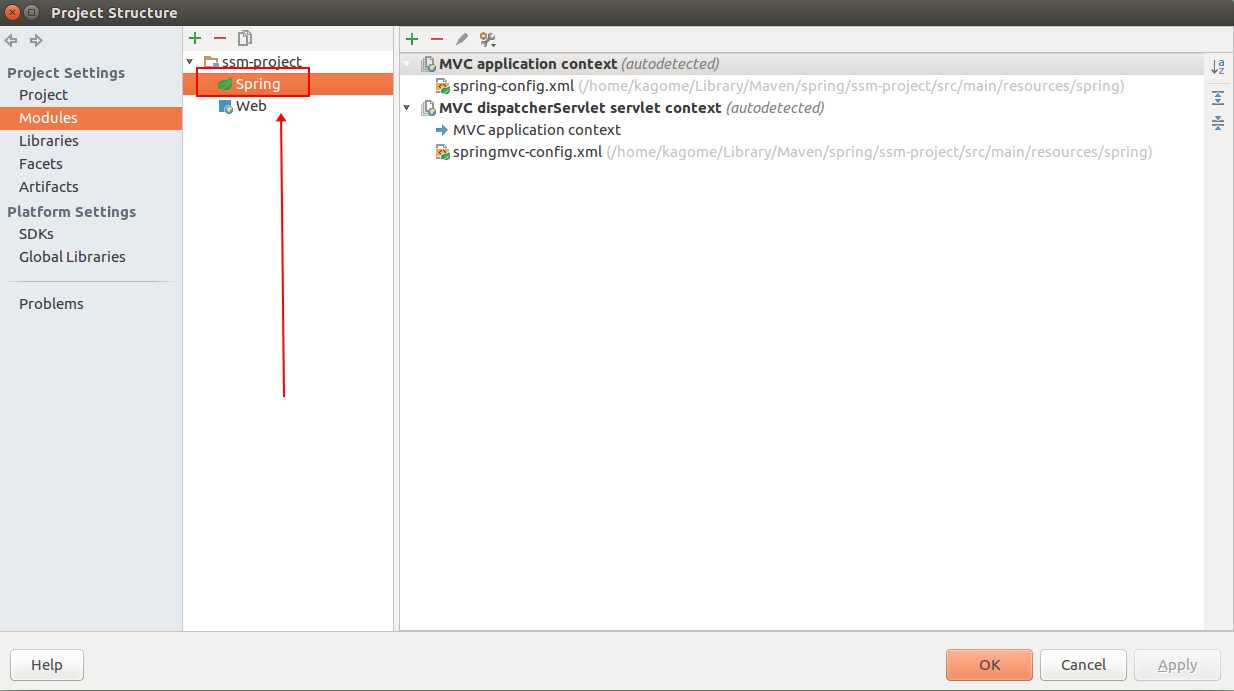1234x691 pixels.
Task: Collapse MVC dispatcherServlet servlet context node
Action: 407,108
